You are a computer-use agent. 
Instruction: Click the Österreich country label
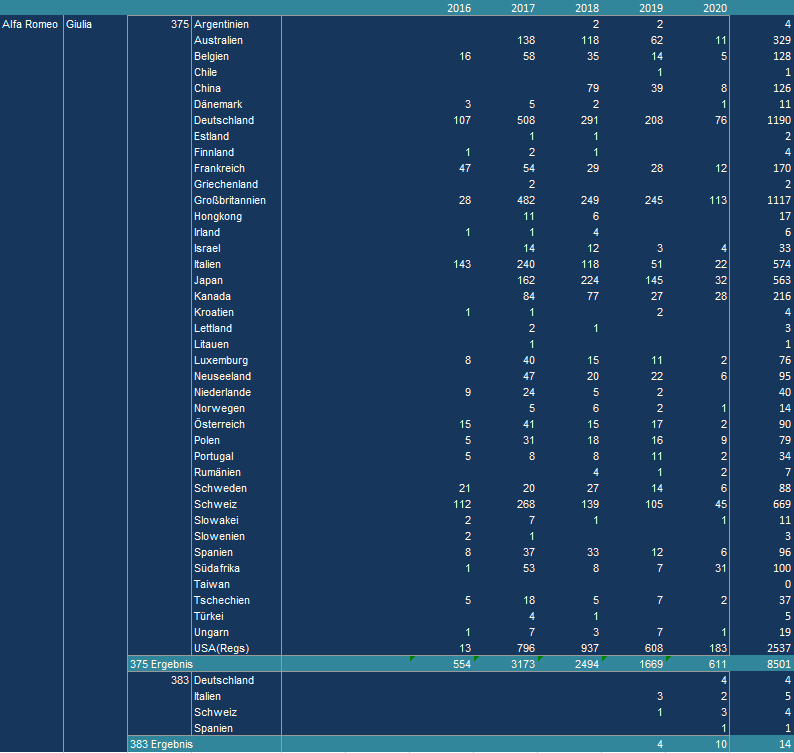219,424
